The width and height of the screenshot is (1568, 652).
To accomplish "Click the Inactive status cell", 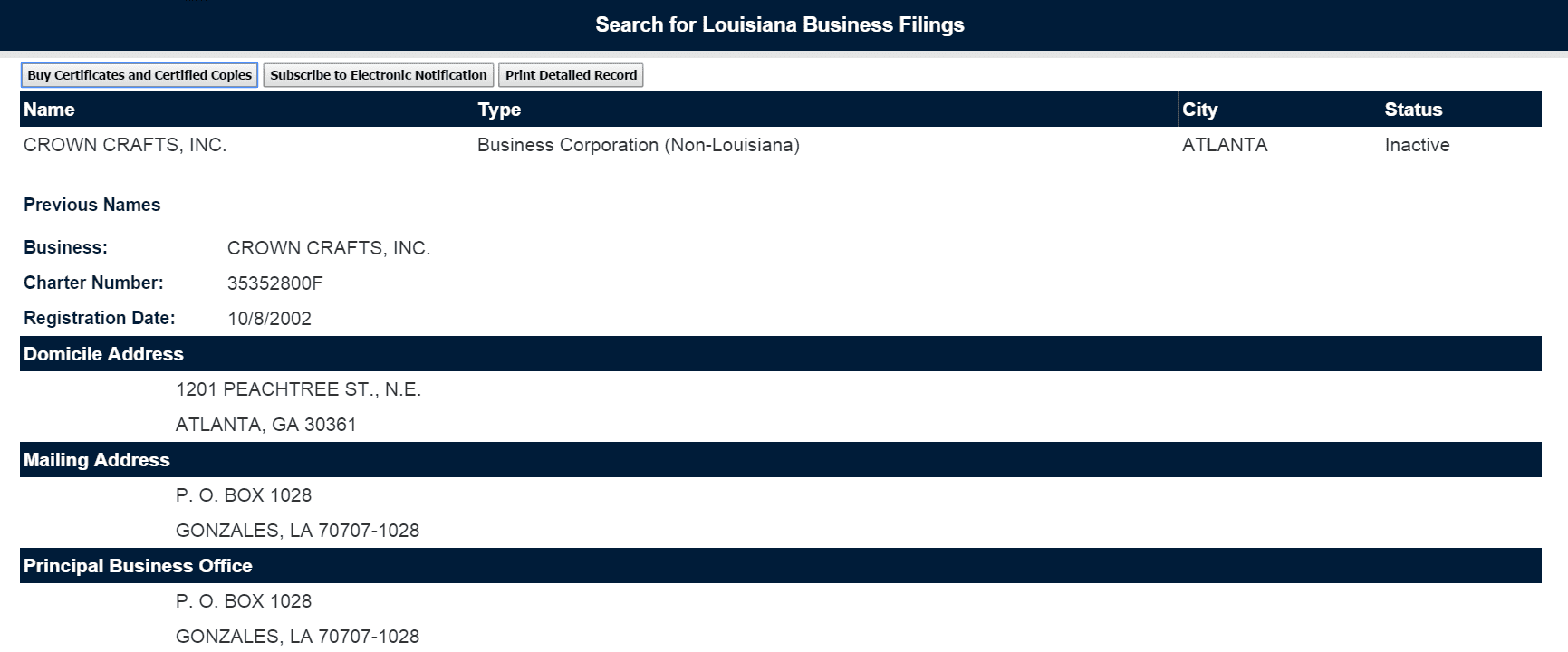I will coord(1417,145).
